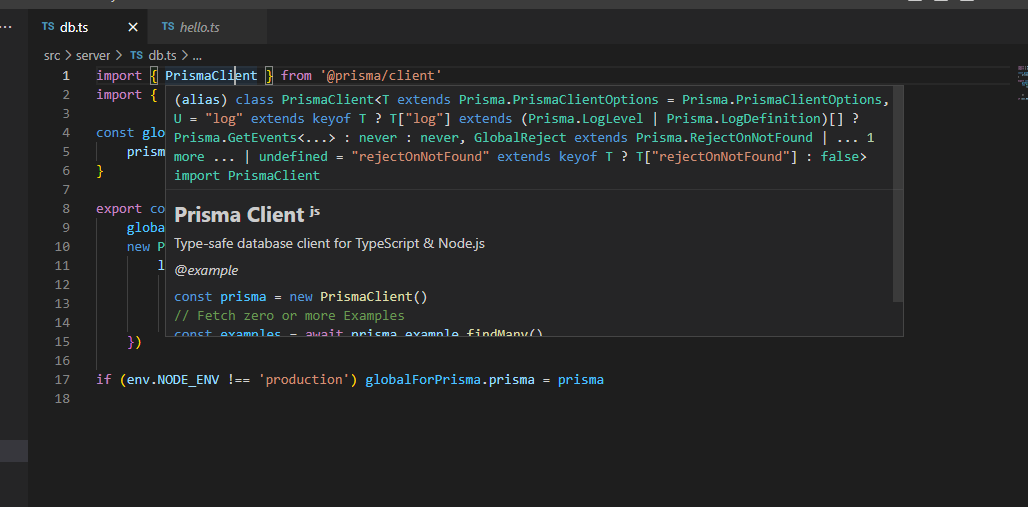Expand the server breadcrumb segment
Image resolution: width=1028 pixels, height=507 pixels.
click(93, 56)
